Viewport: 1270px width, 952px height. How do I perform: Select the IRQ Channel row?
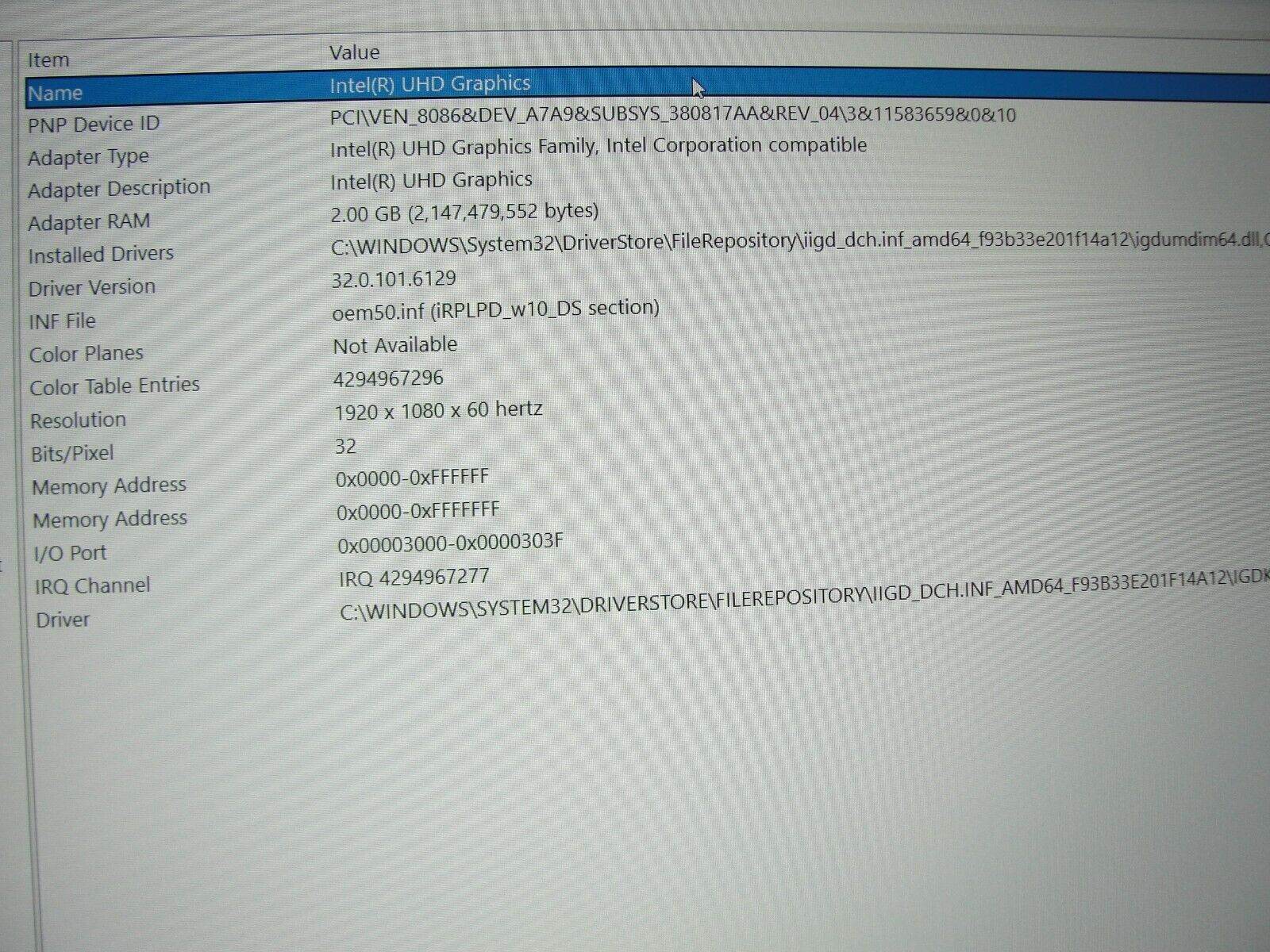(x=92, y=586)
